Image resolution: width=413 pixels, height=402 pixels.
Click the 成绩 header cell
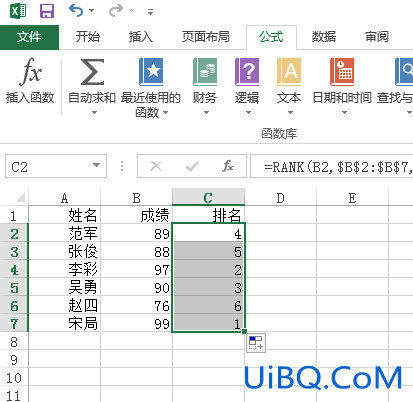point(136,215)
